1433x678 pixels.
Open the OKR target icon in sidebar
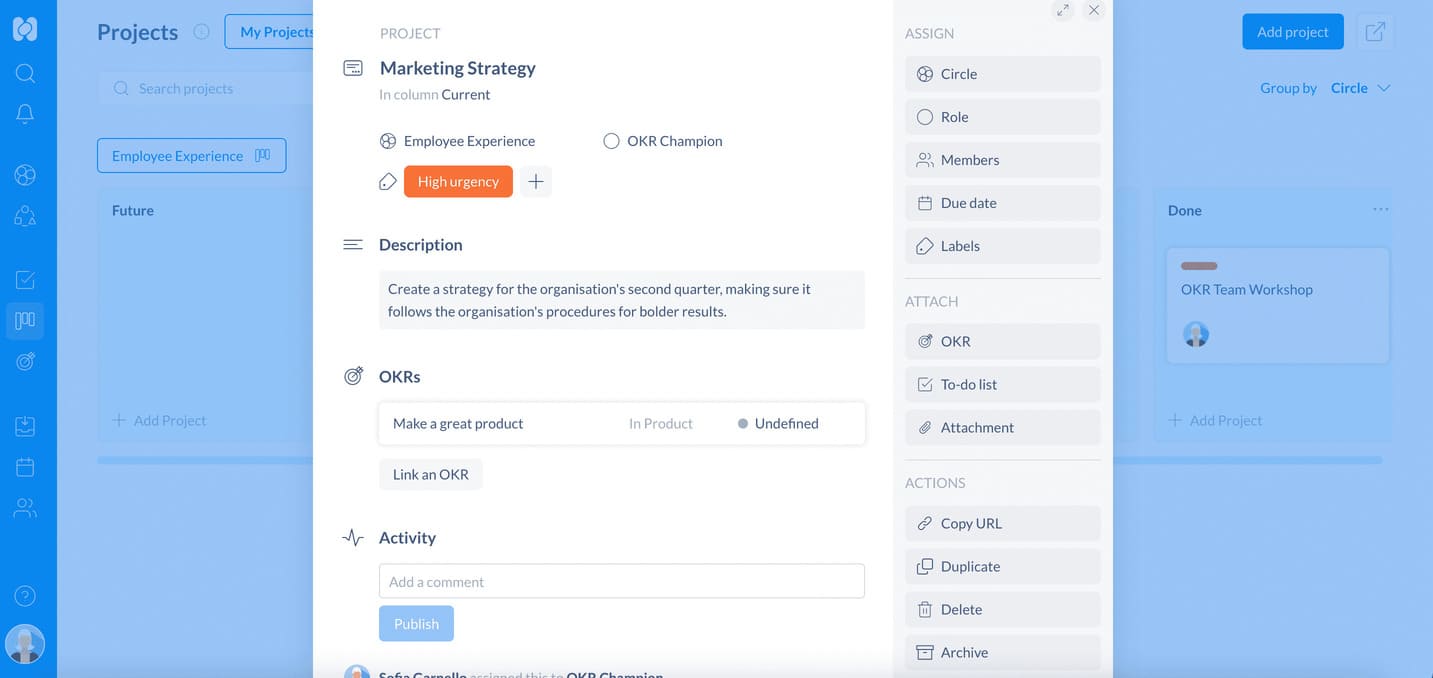25,362
